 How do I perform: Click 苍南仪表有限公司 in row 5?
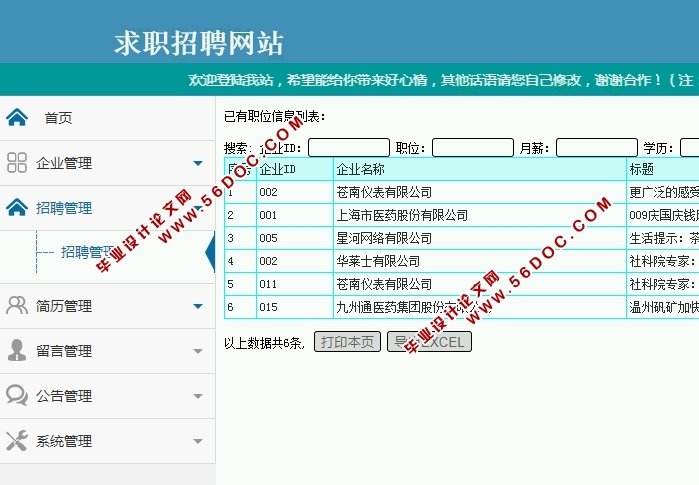pos(480,284)
